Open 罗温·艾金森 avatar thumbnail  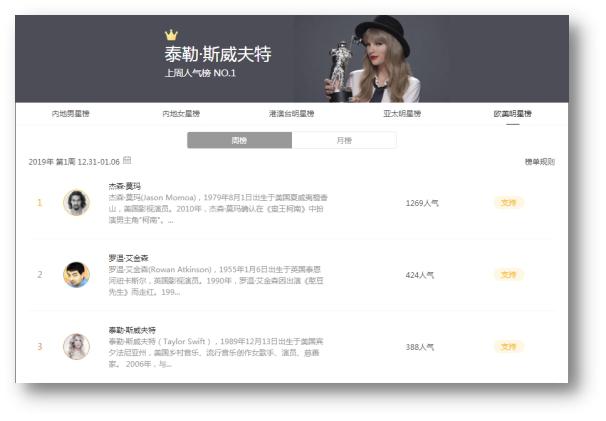[77, 274]
